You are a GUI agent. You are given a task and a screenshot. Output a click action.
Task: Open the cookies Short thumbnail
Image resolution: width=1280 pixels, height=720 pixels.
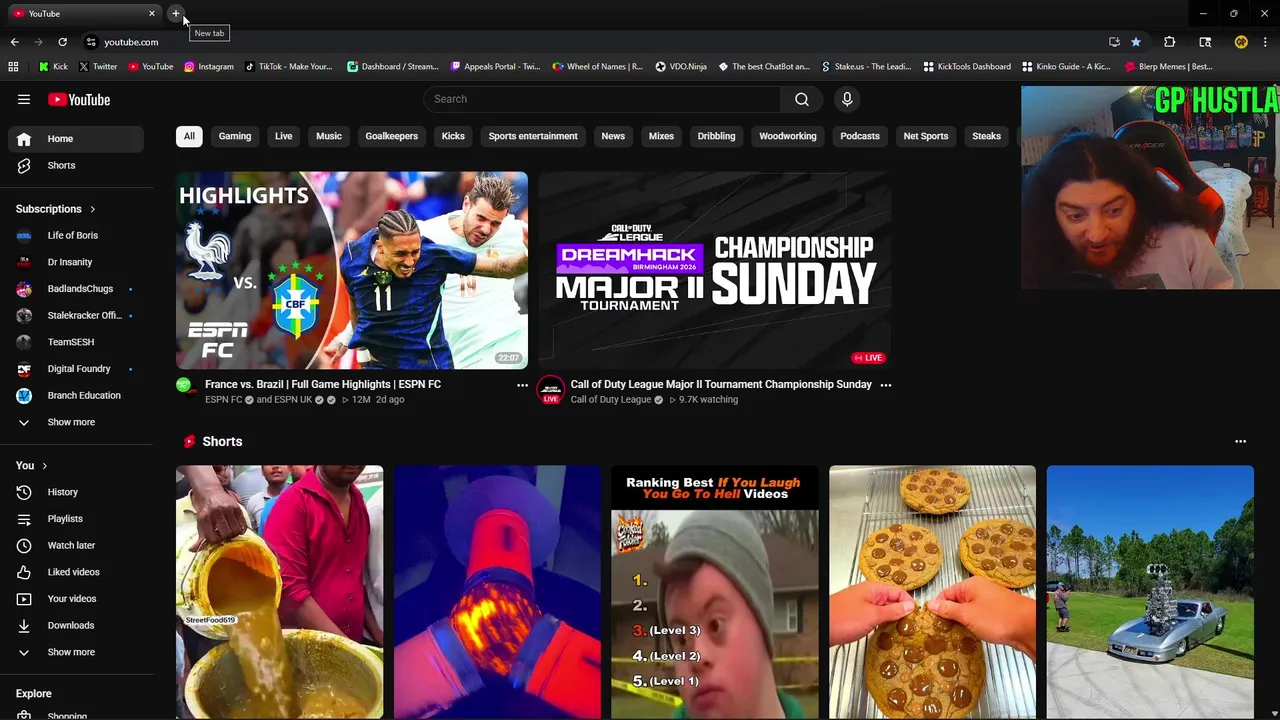click(x=932, y=592)
